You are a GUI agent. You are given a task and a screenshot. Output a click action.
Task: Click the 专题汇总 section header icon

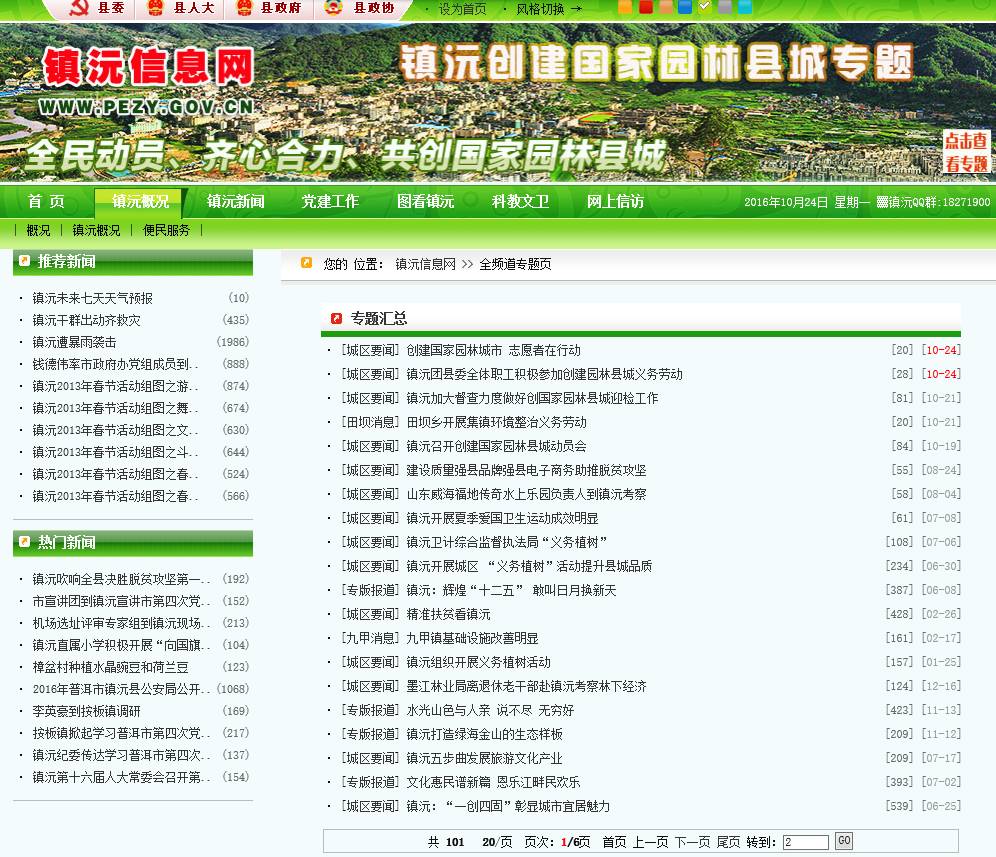pos(336,318)
